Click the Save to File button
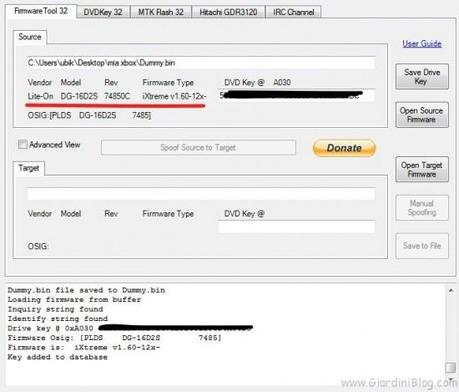The width and height of the screenshot is (459, 392). point(422,246)
